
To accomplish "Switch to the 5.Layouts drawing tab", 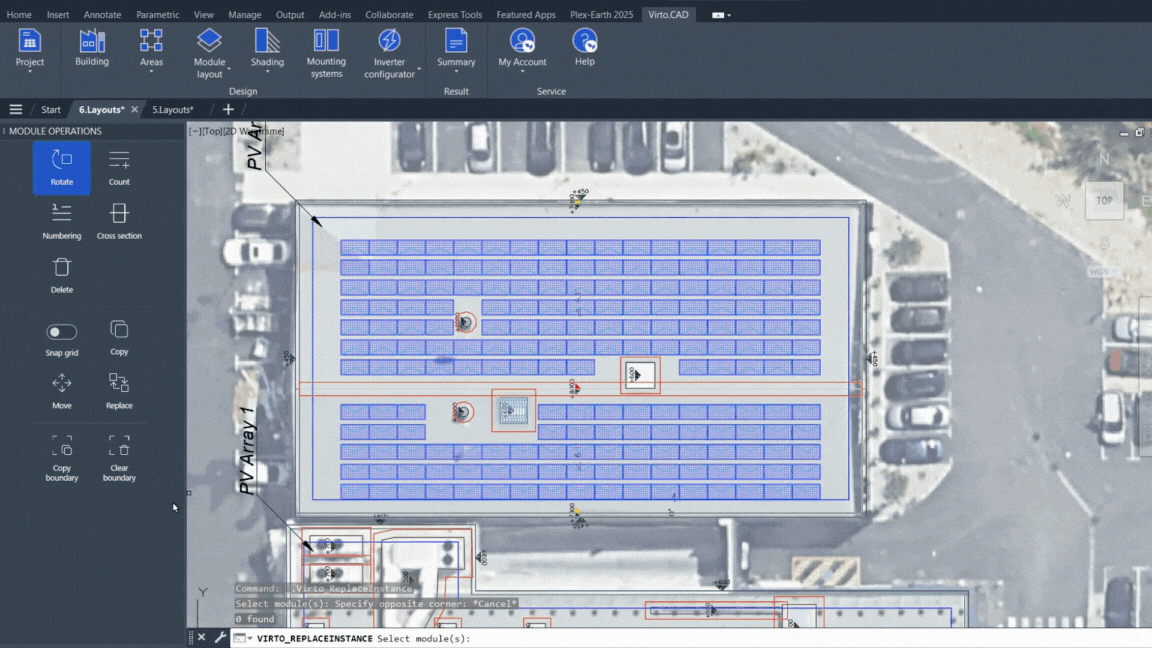I will pos(173,109).
